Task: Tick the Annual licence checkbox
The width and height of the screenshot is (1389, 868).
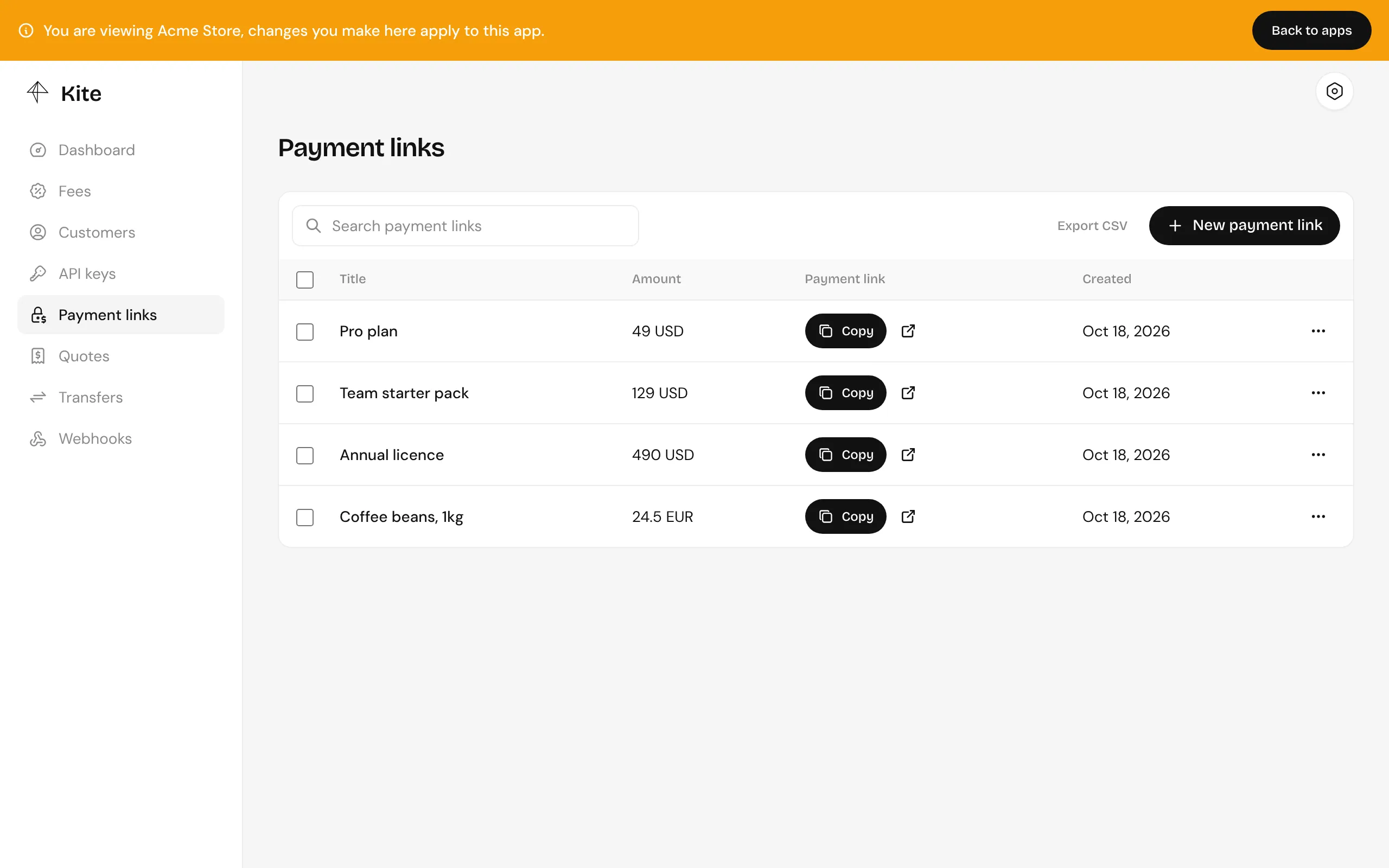Action: coord(305,456)
